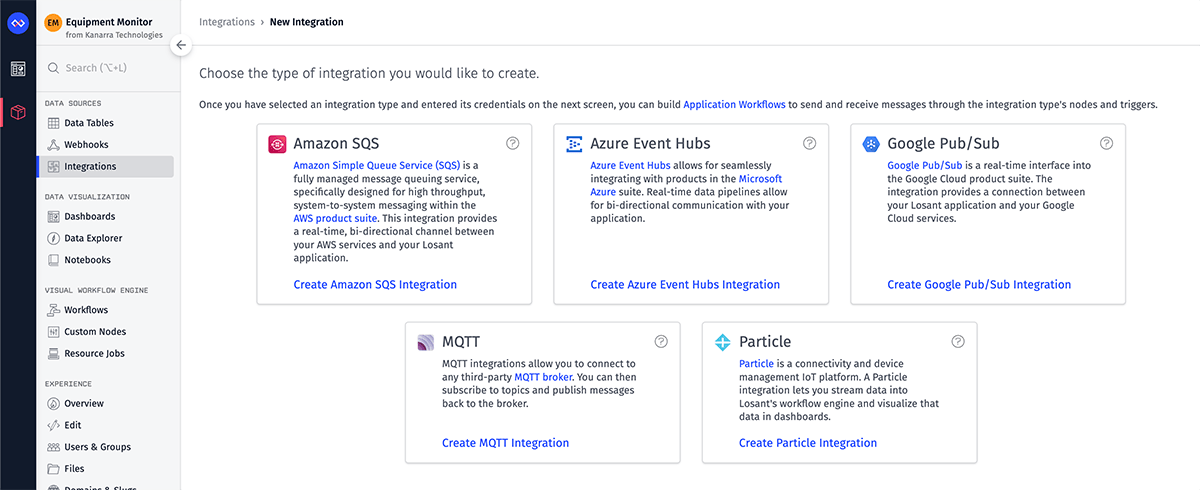Screen dimensions: 1200x490
Task: Click the EM application avatar
Action: [x=54, y=22]
